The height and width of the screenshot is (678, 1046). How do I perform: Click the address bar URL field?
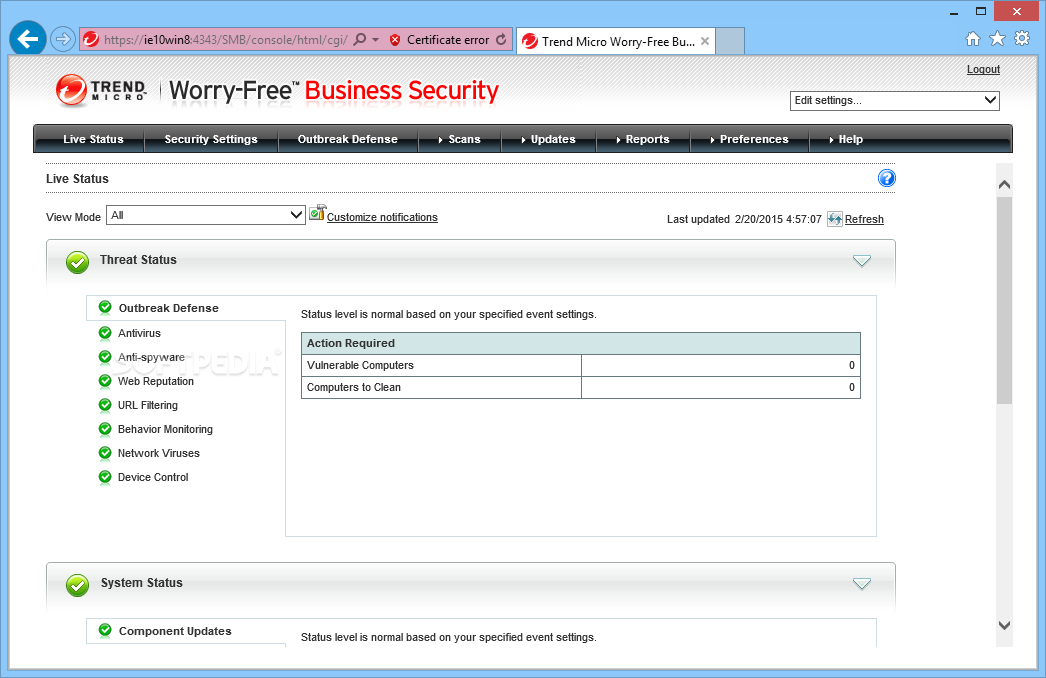click(225, 40)
